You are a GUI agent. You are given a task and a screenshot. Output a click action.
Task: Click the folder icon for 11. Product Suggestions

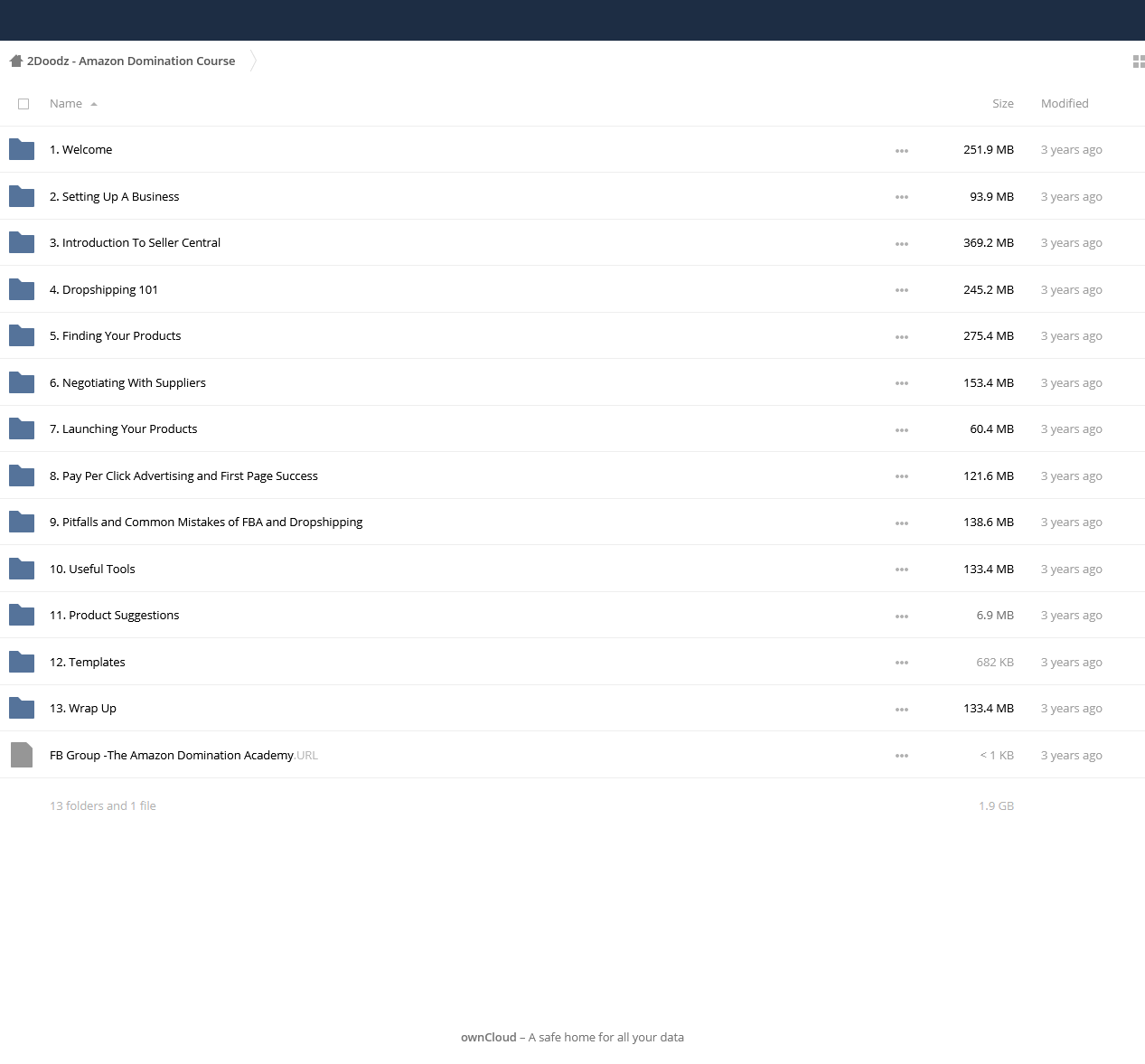pyautogui.click(x=22, y=615)
